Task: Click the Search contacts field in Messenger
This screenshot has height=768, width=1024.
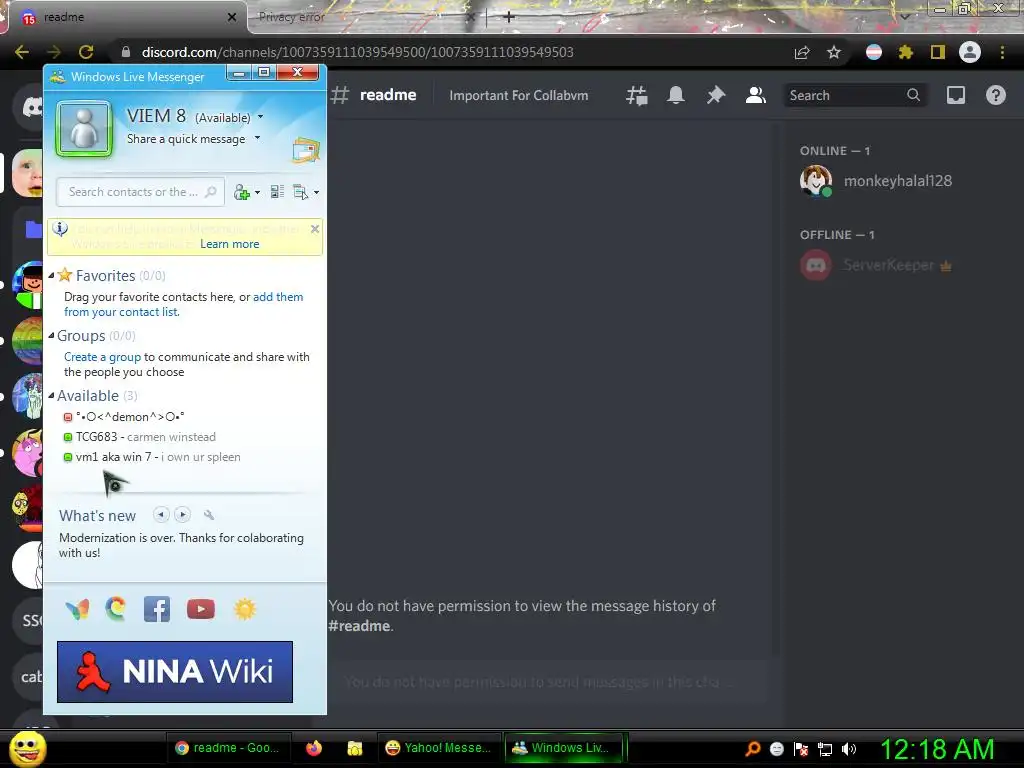Action: coord(140,192)
